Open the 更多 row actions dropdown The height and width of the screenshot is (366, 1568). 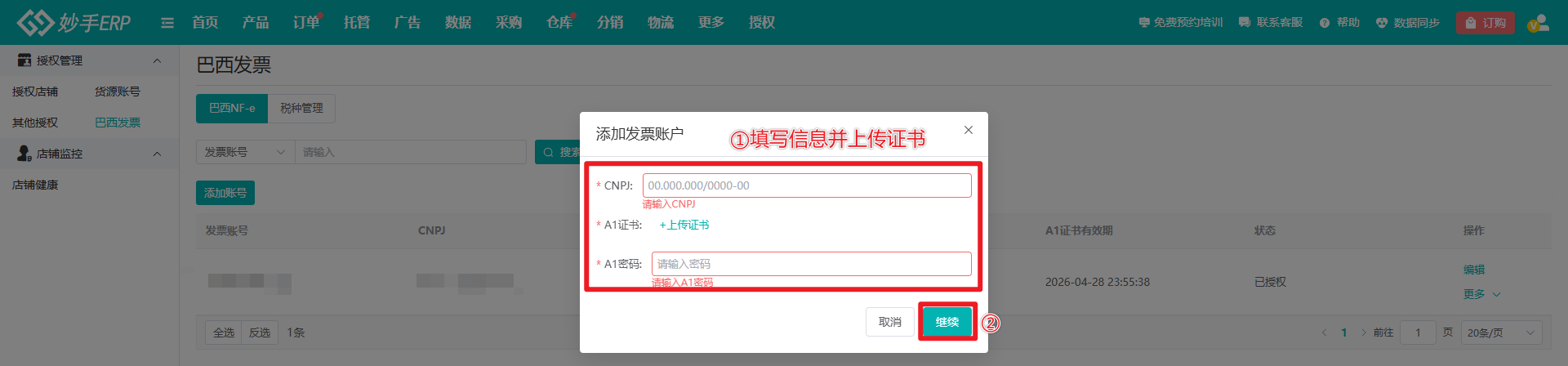[x=1481, y=294]
